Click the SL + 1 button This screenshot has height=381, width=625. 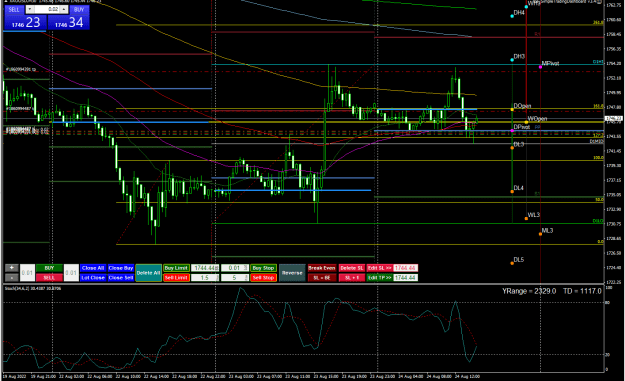click(x=352, y=277)
